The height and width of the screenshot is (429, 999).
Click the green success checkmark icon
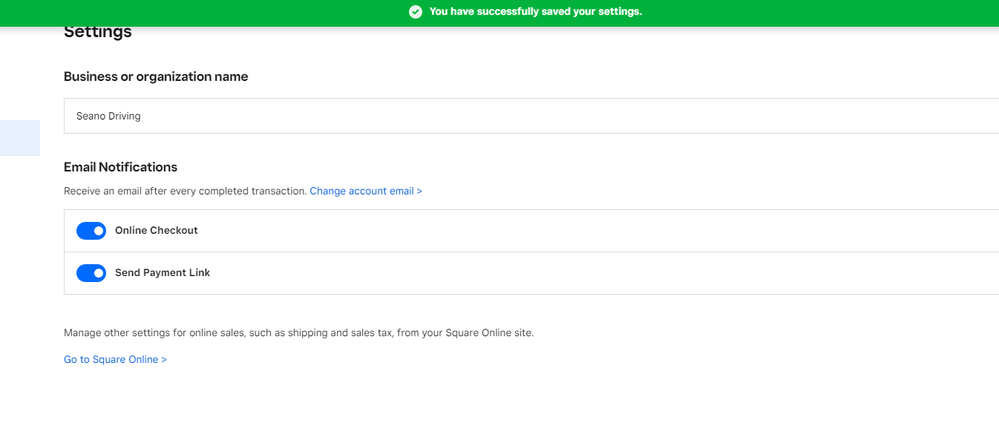[415, 12]
